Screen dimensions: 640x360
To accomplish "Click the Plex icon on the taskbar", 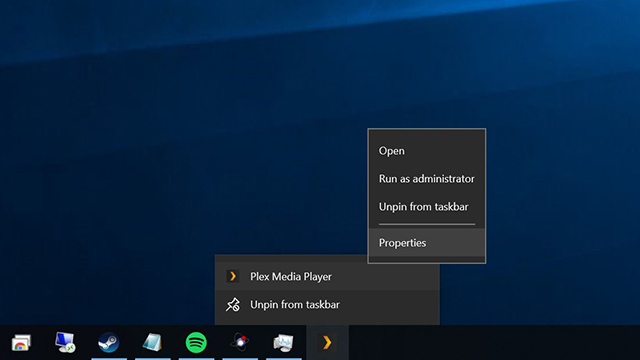I will pos(327,342).
